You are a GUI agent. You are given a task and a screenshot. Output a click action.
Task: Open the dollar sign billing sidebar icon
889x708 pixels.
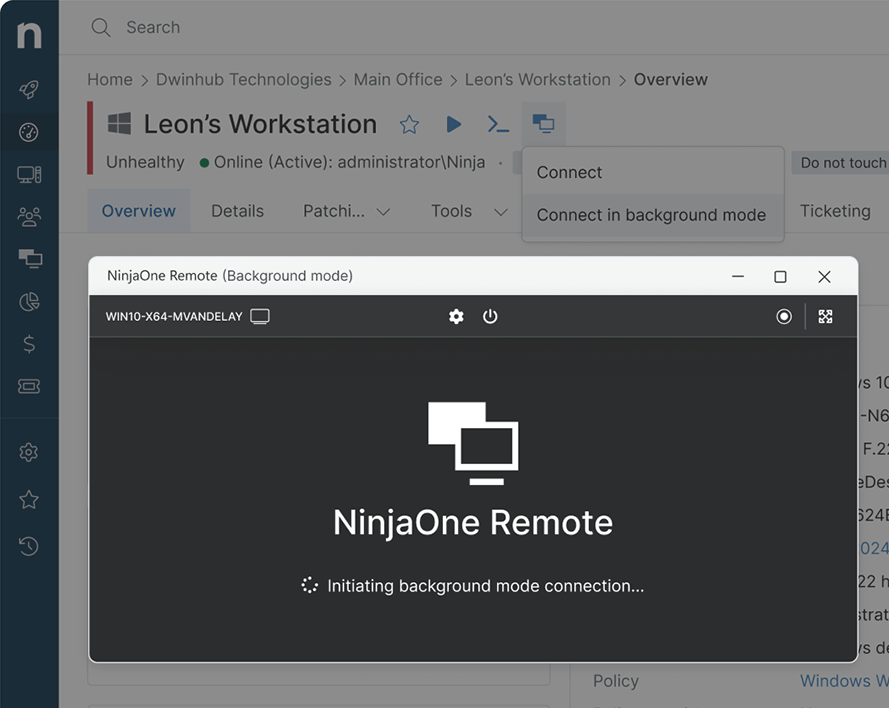(x=29, y=344)
